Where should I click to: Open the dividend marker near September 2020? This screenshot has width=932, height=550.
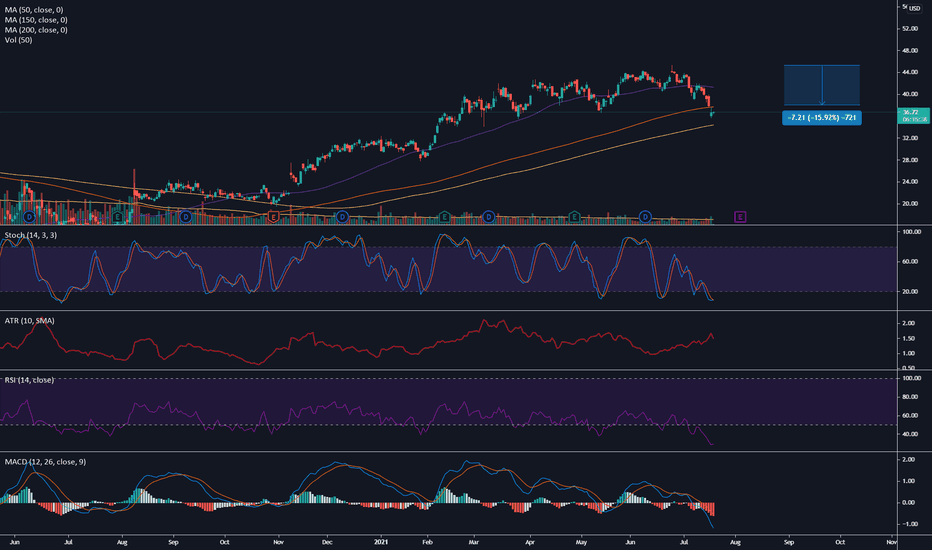[x=186, y=217]
